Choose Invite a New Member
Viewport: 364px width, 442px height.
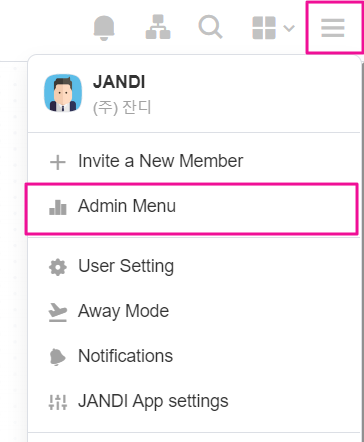193,161
